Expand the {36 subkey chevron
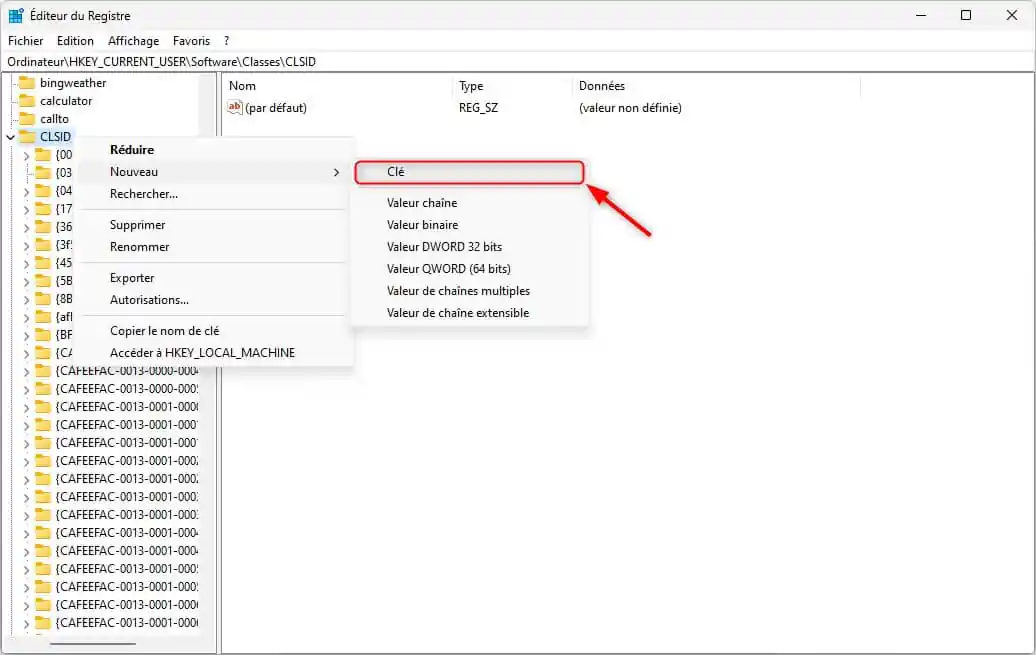Screen dimensions: 1036x655 (26, 228)
